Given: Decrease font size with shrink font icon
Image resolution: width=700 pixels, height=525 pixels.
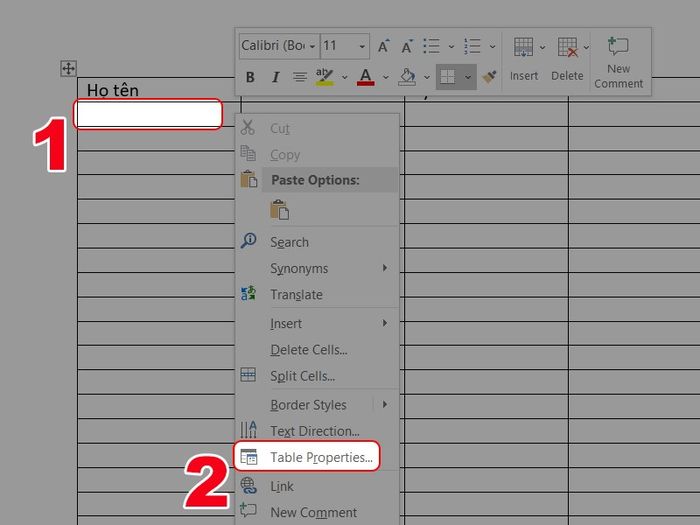Looking at the screenshot, I should pos(407,46).
